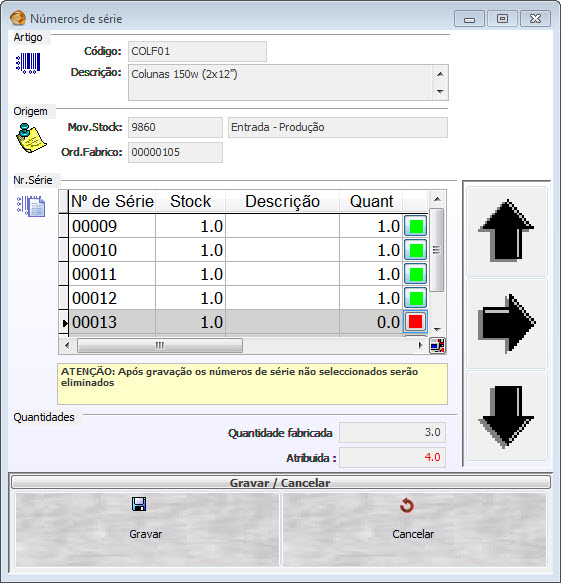Click the Descrição field's scroll-down arrow

[x=440, y=91]
